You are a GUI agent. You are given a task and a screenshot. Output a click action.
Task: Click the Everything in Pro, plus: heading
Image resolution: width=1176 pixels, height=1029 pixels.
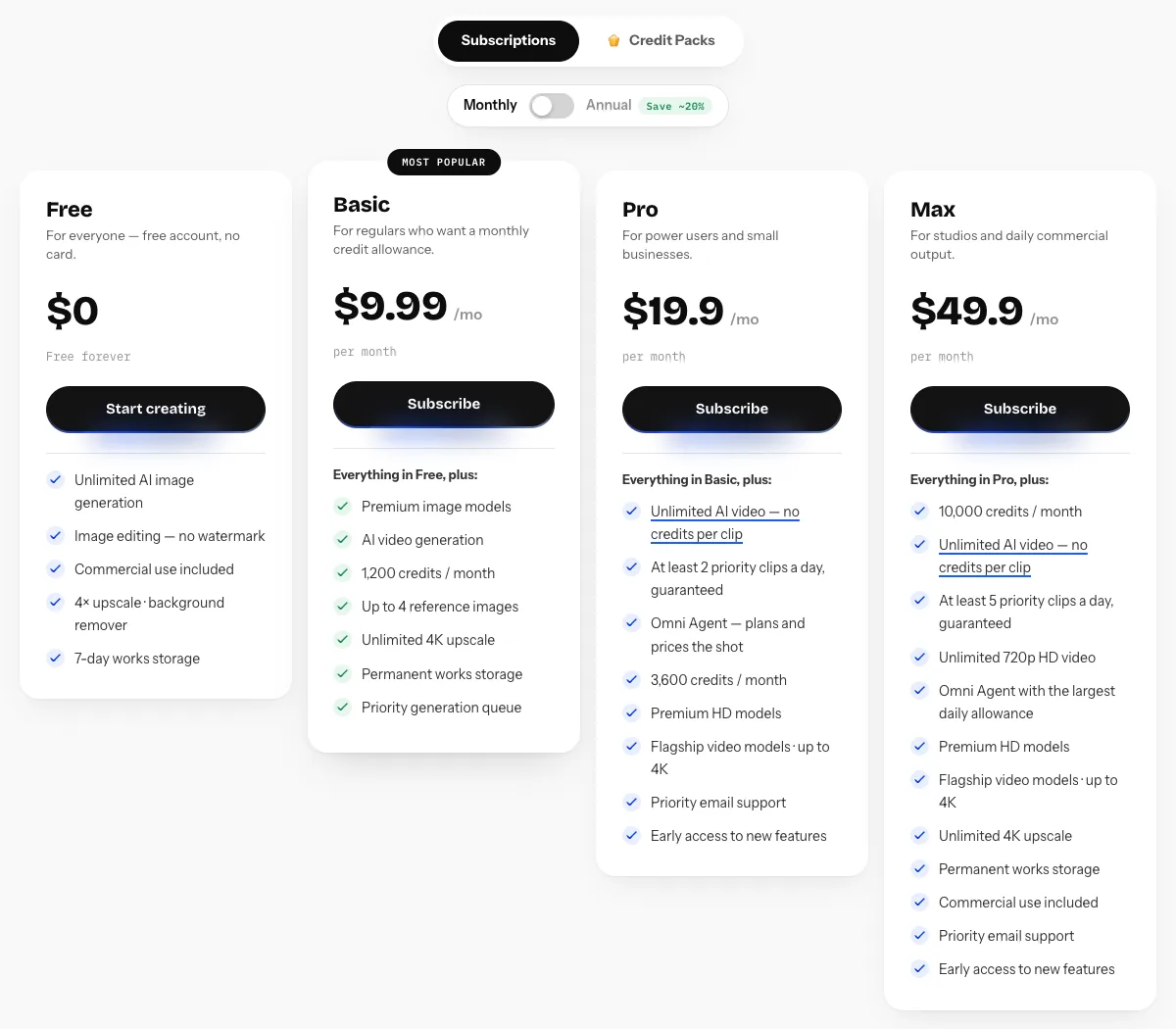point(980,479)
